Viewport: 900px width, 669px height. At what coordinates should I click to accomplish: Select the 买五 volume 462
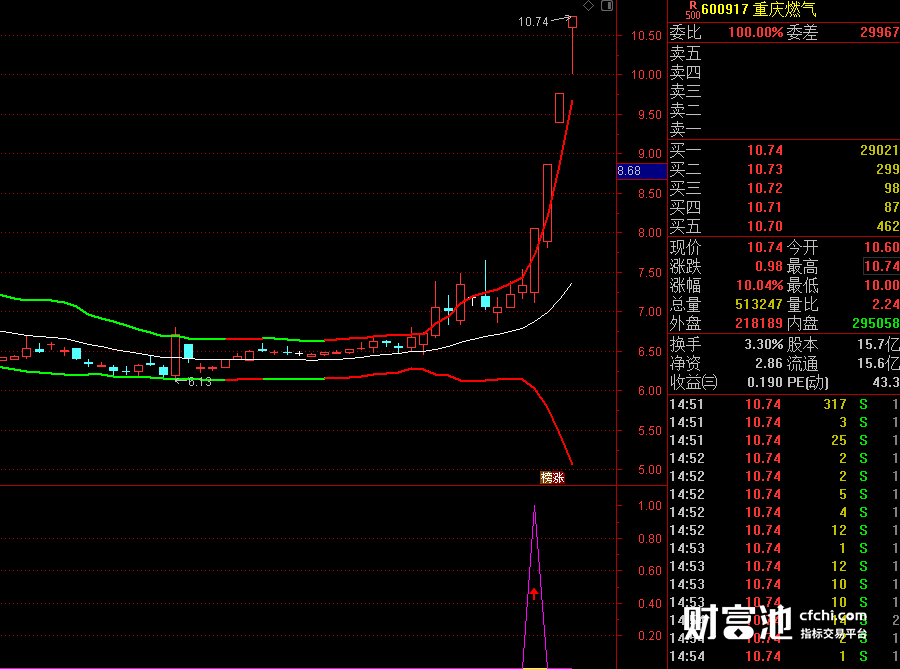pos(887,226)
